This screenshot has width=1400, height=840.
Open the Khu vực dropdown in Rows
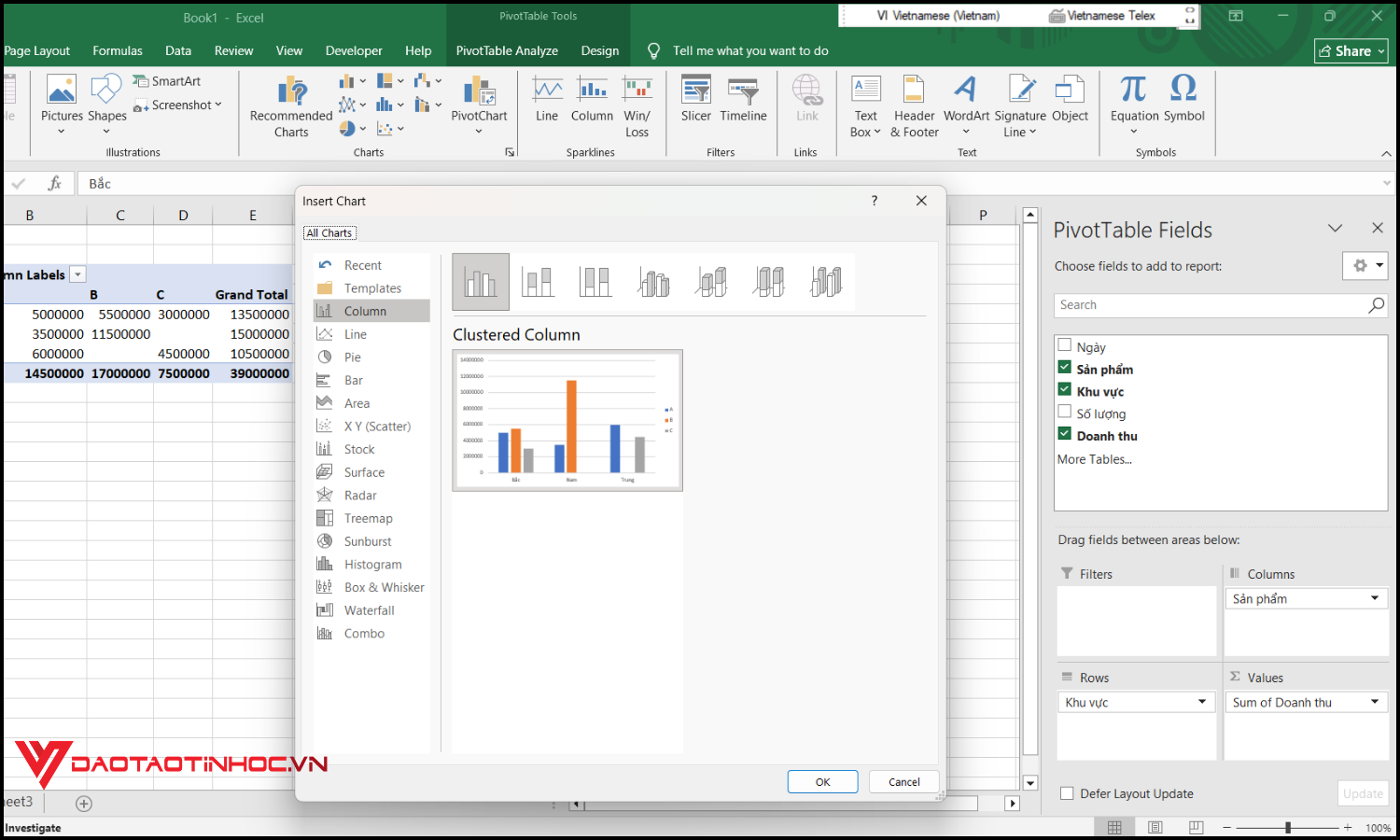pyautogui.click(x=1203, y=701)
